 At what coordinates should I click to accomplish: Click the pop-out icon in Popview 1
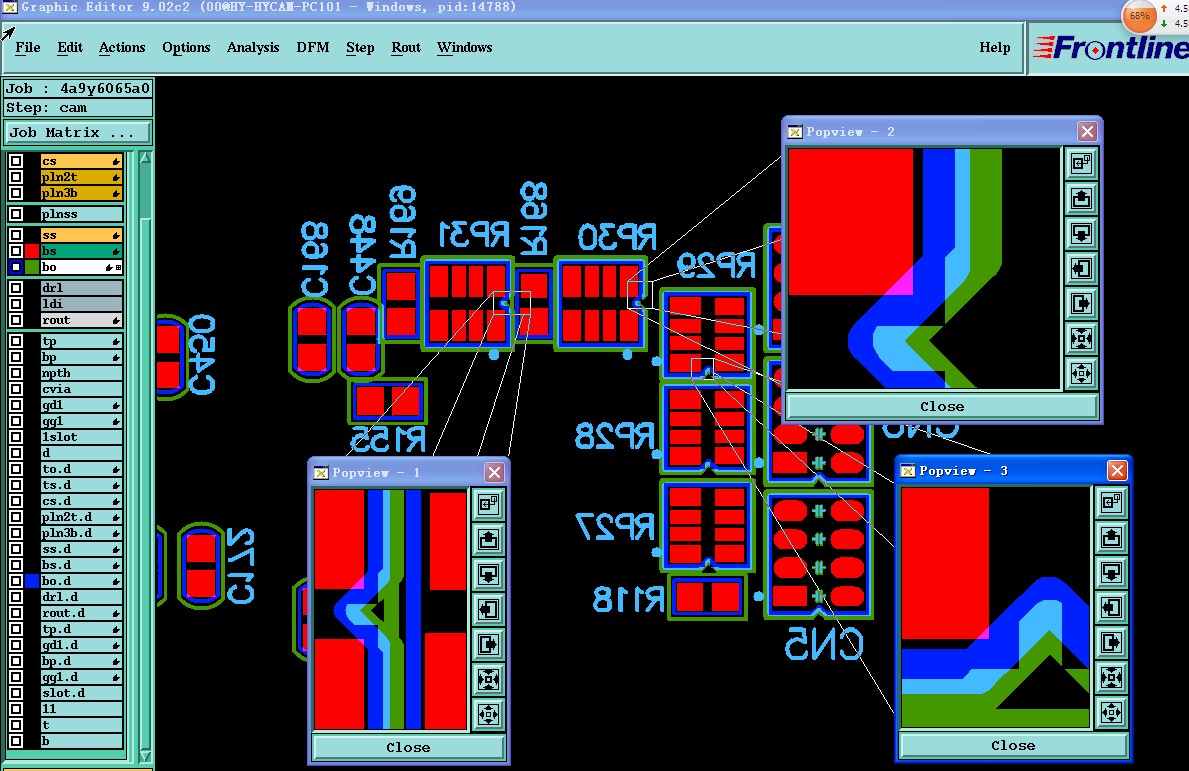tap(488, 504)
